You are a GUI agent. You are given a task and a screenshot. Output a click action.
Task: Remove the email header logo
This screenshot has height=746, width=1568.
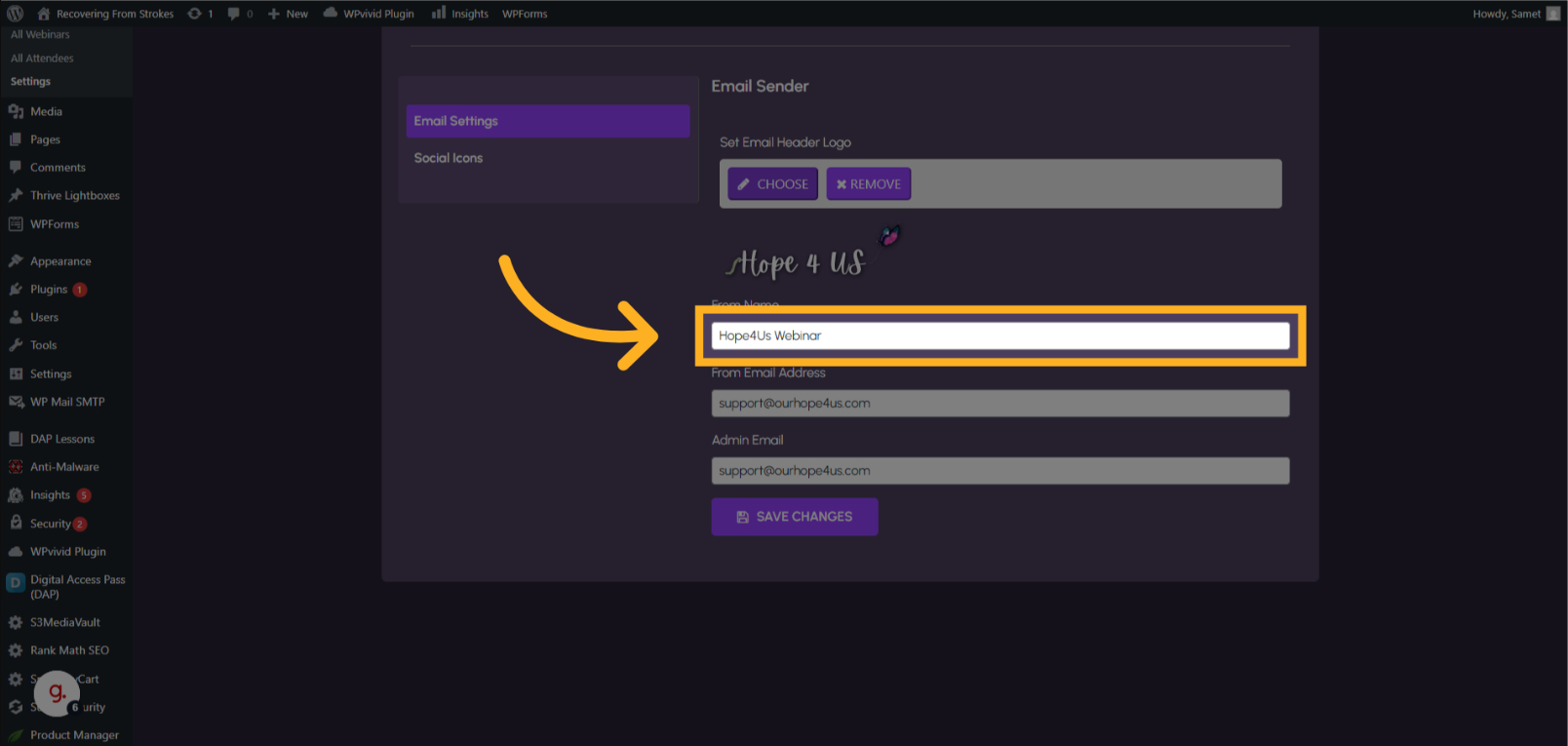[868, 184]
